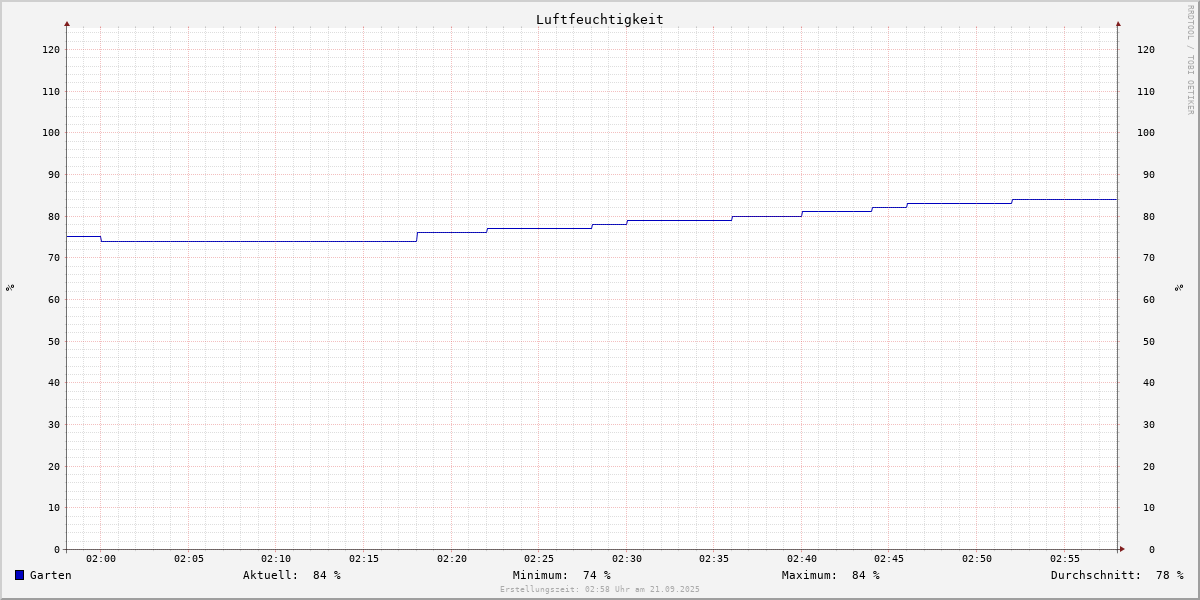Select the 50 label on the left axis

click(54, 341)
